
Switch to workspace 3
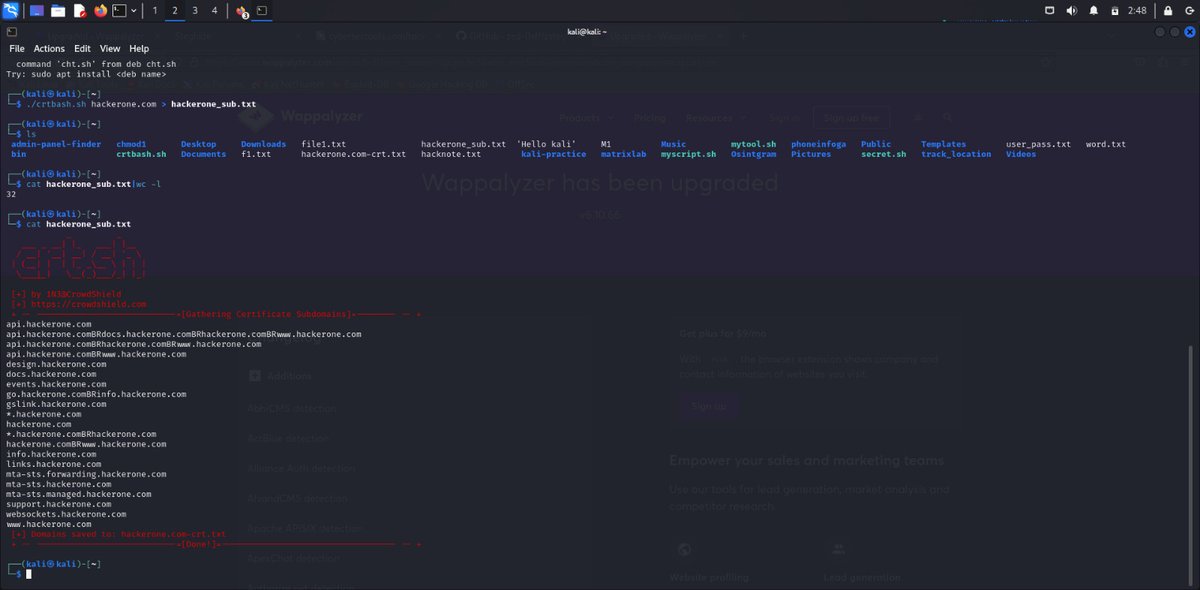(x=195, y=11)
